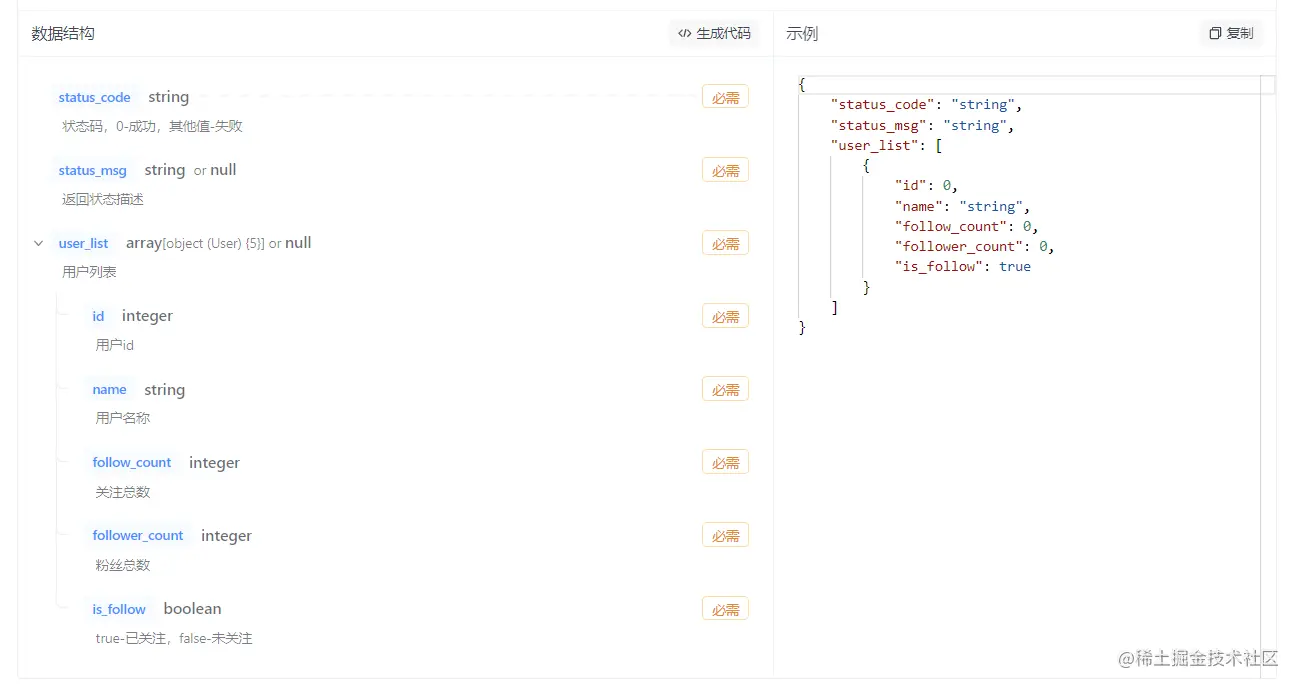
Task: Select the id field name tag
Action: 98,316
